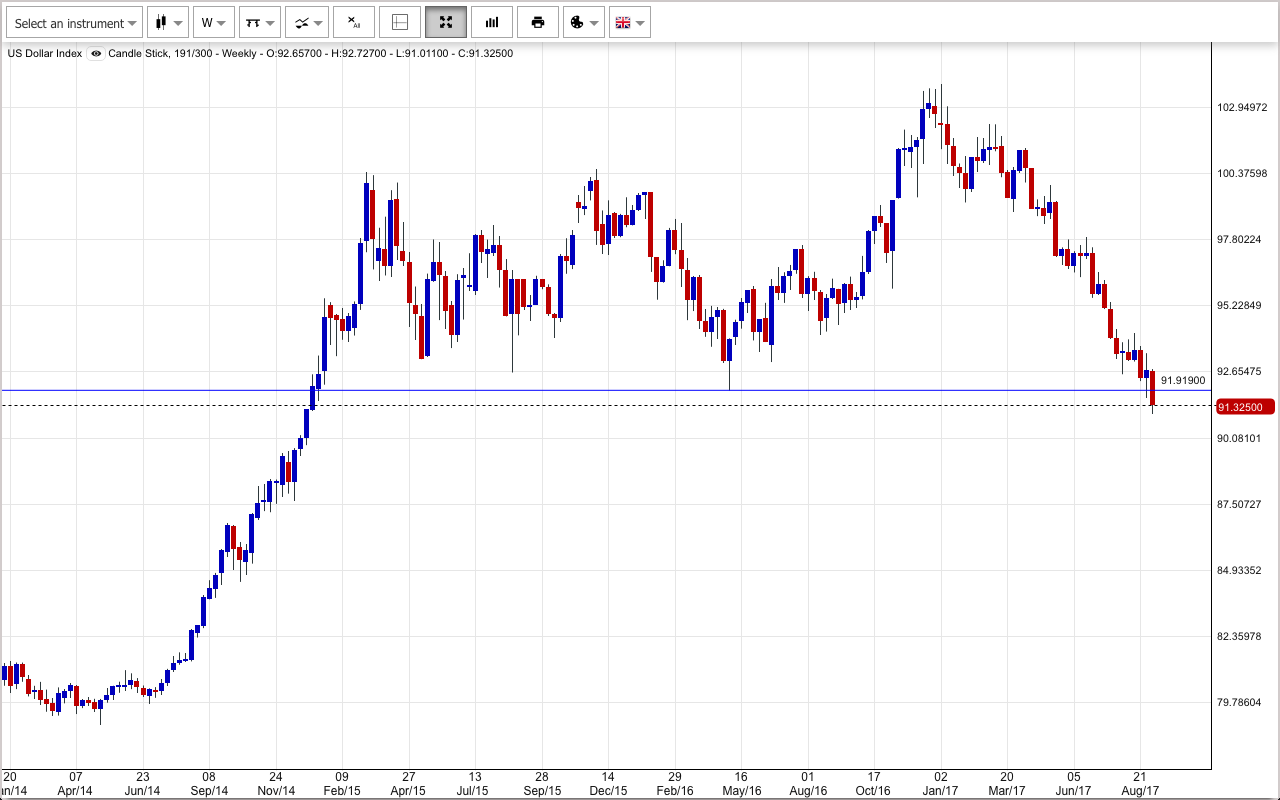Toggle the fullscreen expand button
The height and width of the screenshot is (800, 1280).
(446, 23)
